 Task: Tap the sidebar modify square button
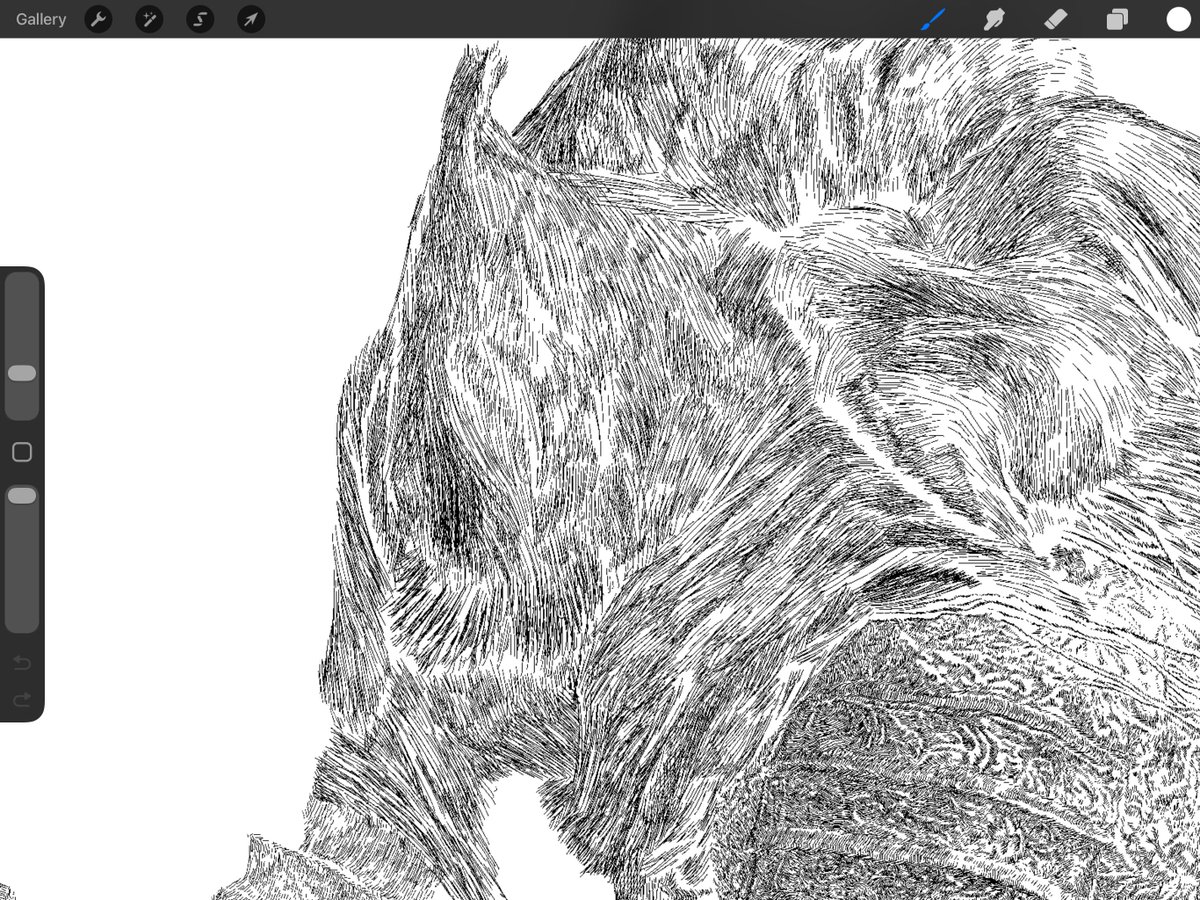click(22, 453)
